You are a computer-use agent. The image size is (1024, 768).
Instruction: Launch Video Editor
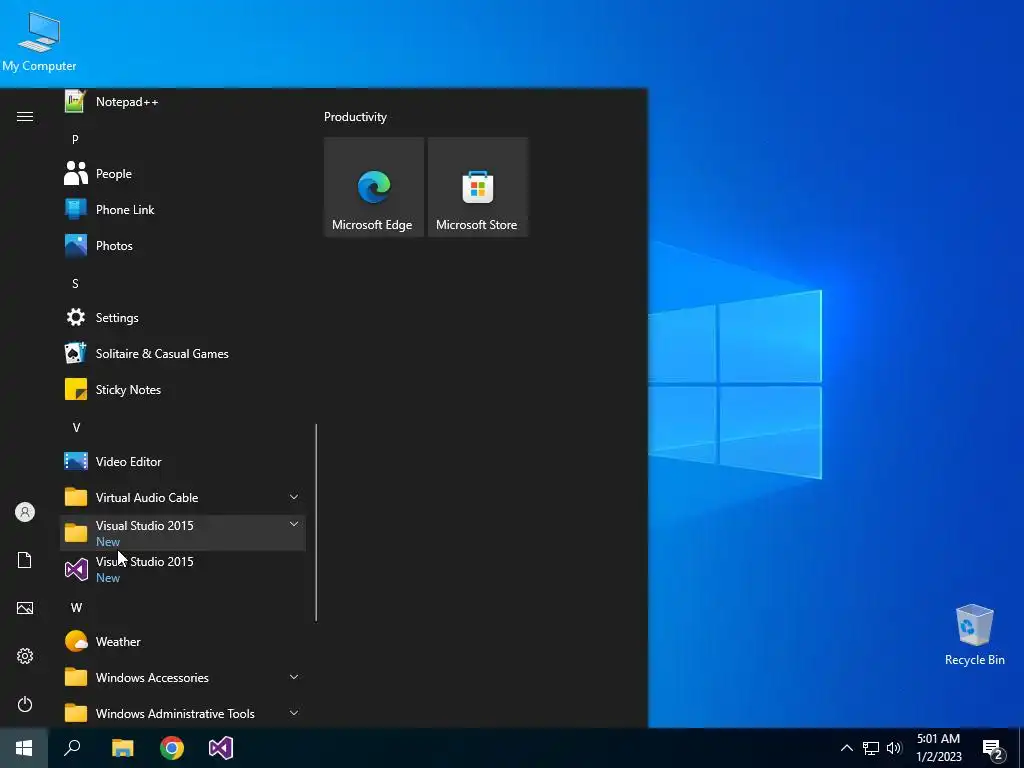pos(183,461)
